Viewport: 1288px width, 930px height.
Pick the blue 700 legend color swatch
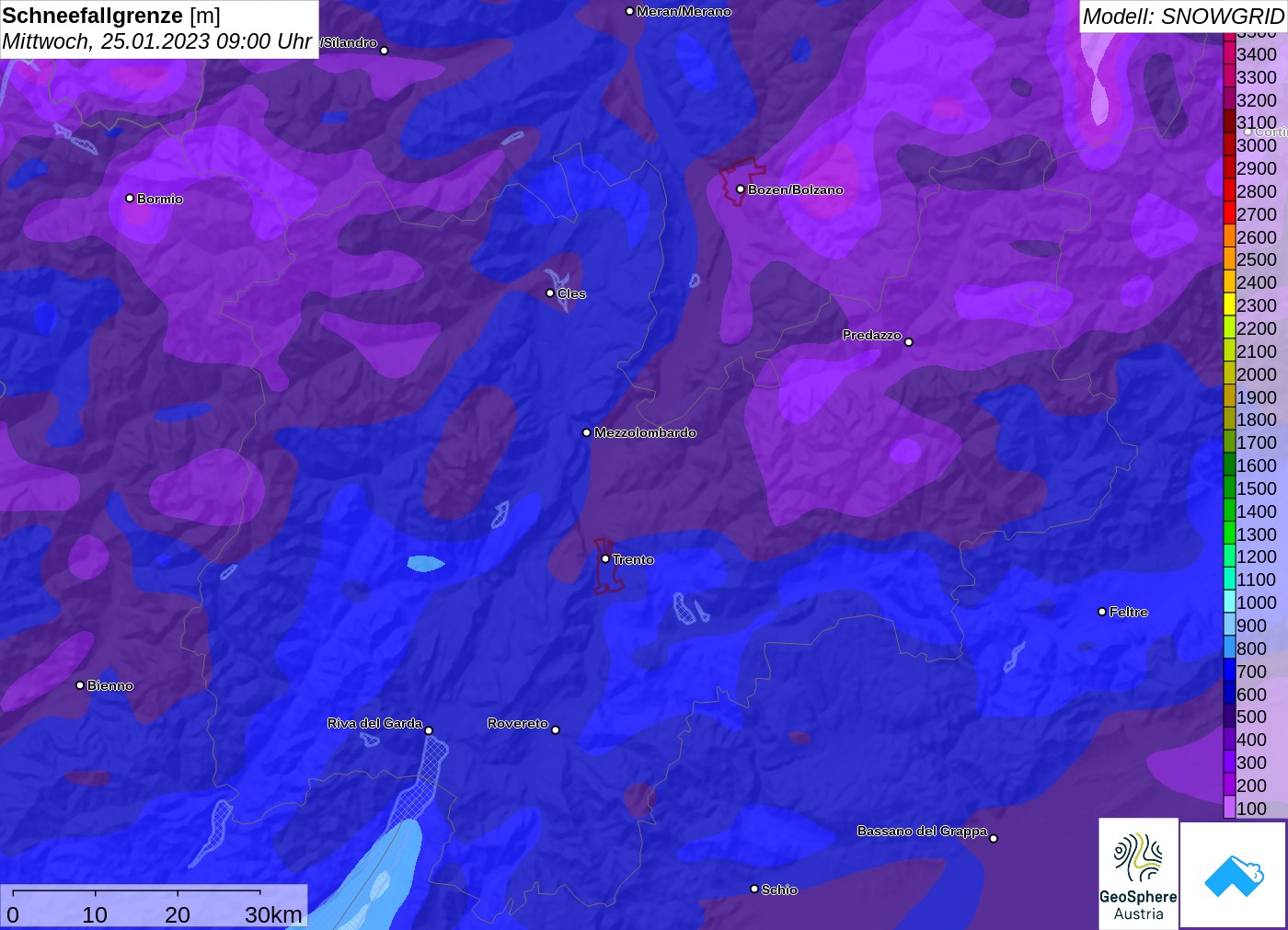click(1229, 672)
